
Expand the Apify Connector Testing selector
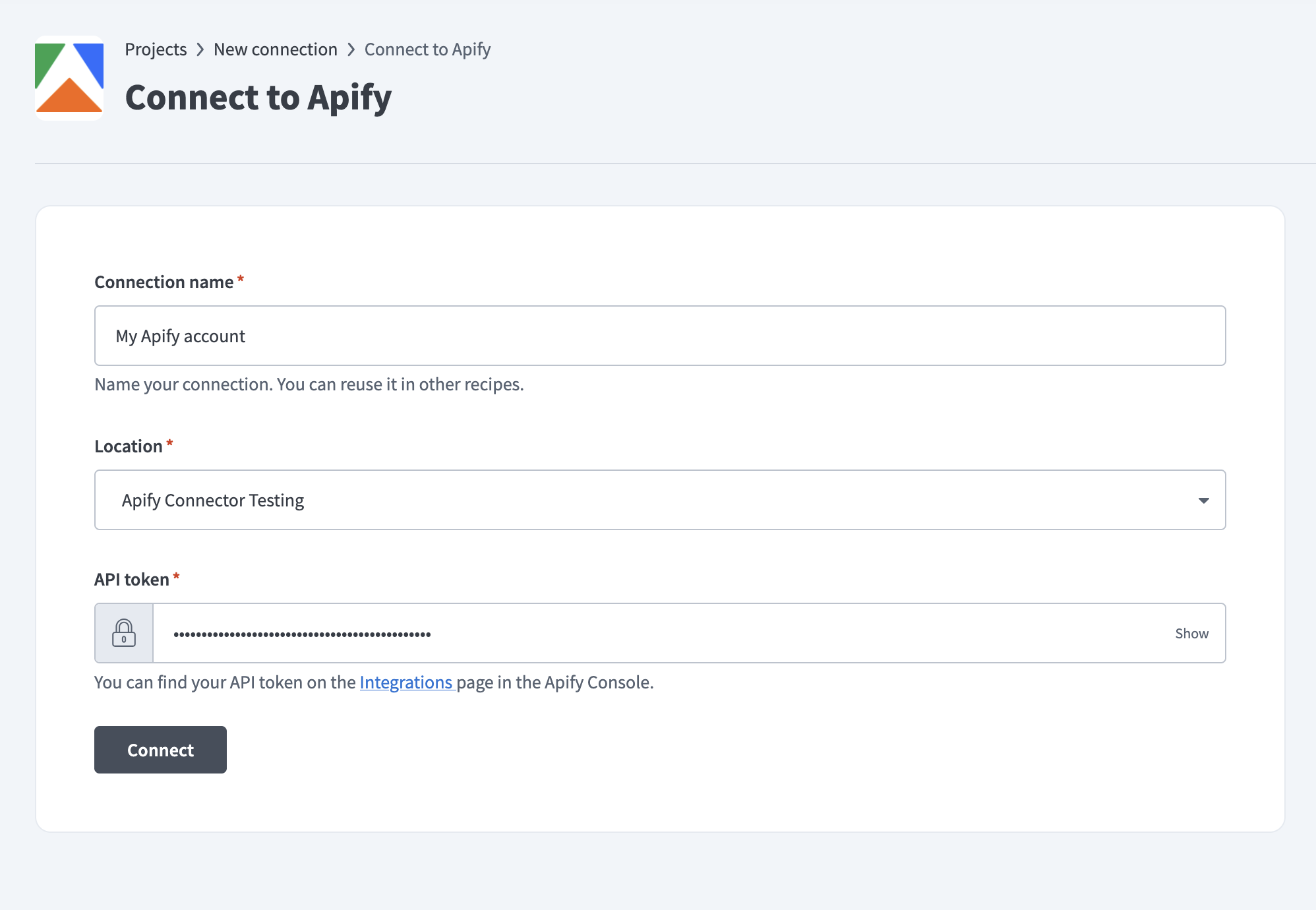(x=659, y=500)
